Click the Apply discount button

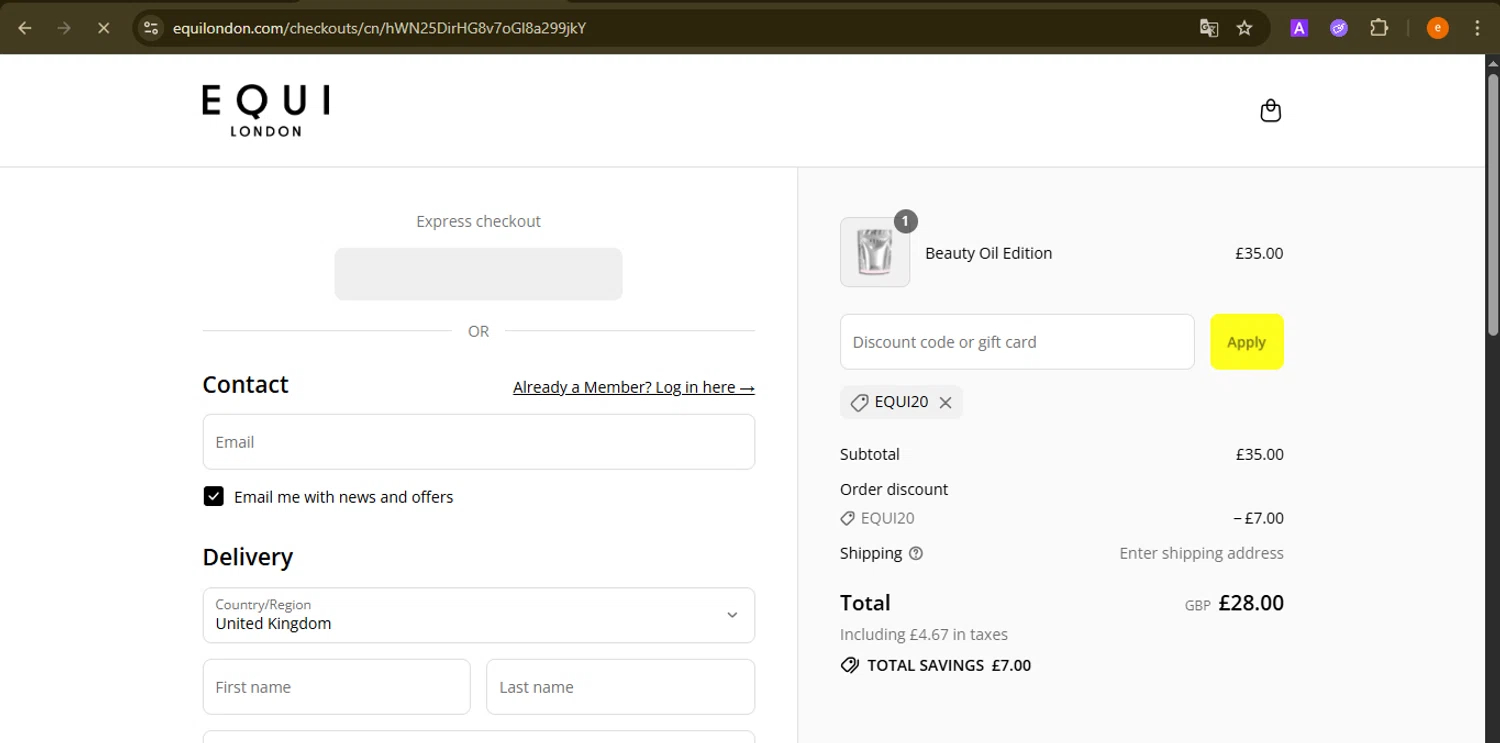pyautogui.click(x=1246, y=342)
